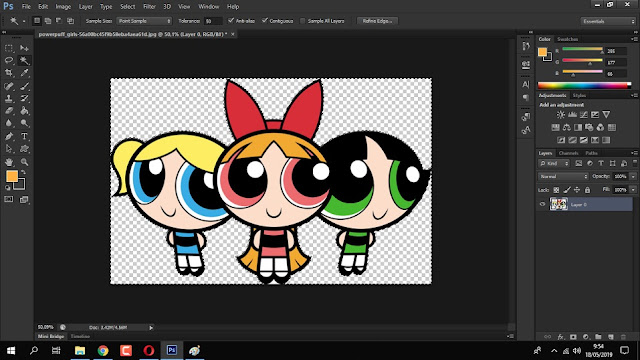
Task: Select the Spot Healing Brush tool
Action: (9, 86)
